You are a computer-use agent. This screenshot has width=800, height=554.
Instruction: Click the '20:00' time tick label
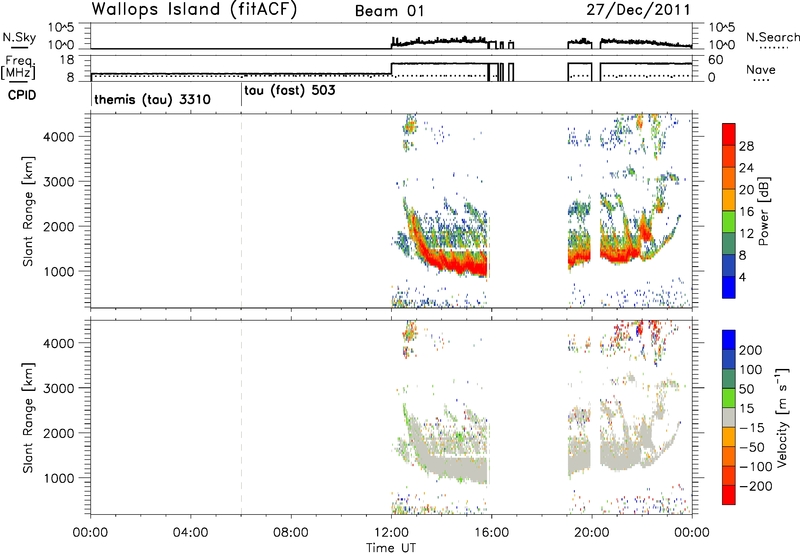[x=592, y=533]
